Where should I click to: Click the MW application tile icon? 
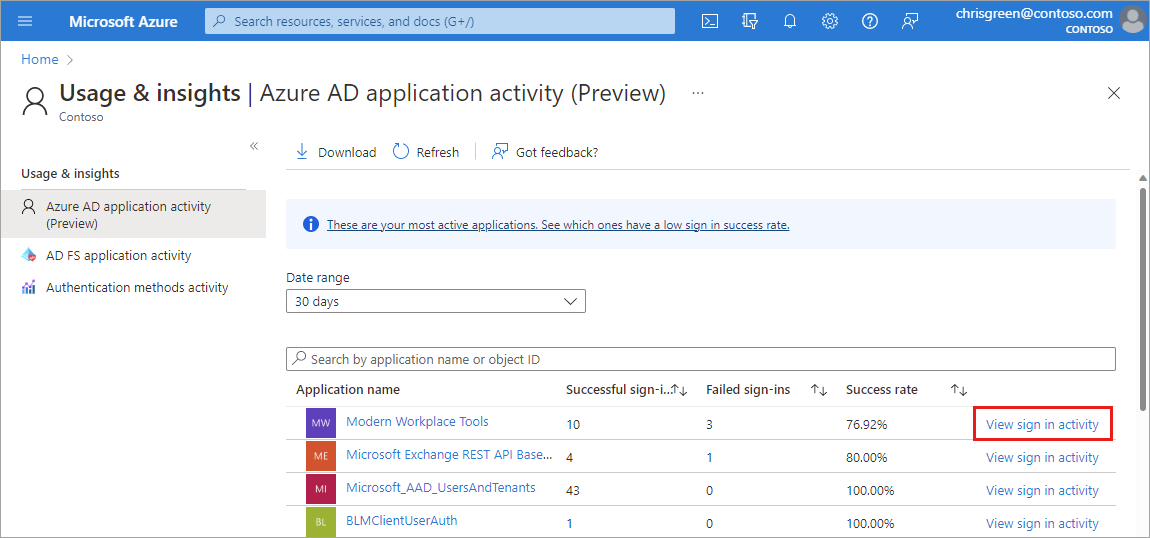(x=321, y=424)
